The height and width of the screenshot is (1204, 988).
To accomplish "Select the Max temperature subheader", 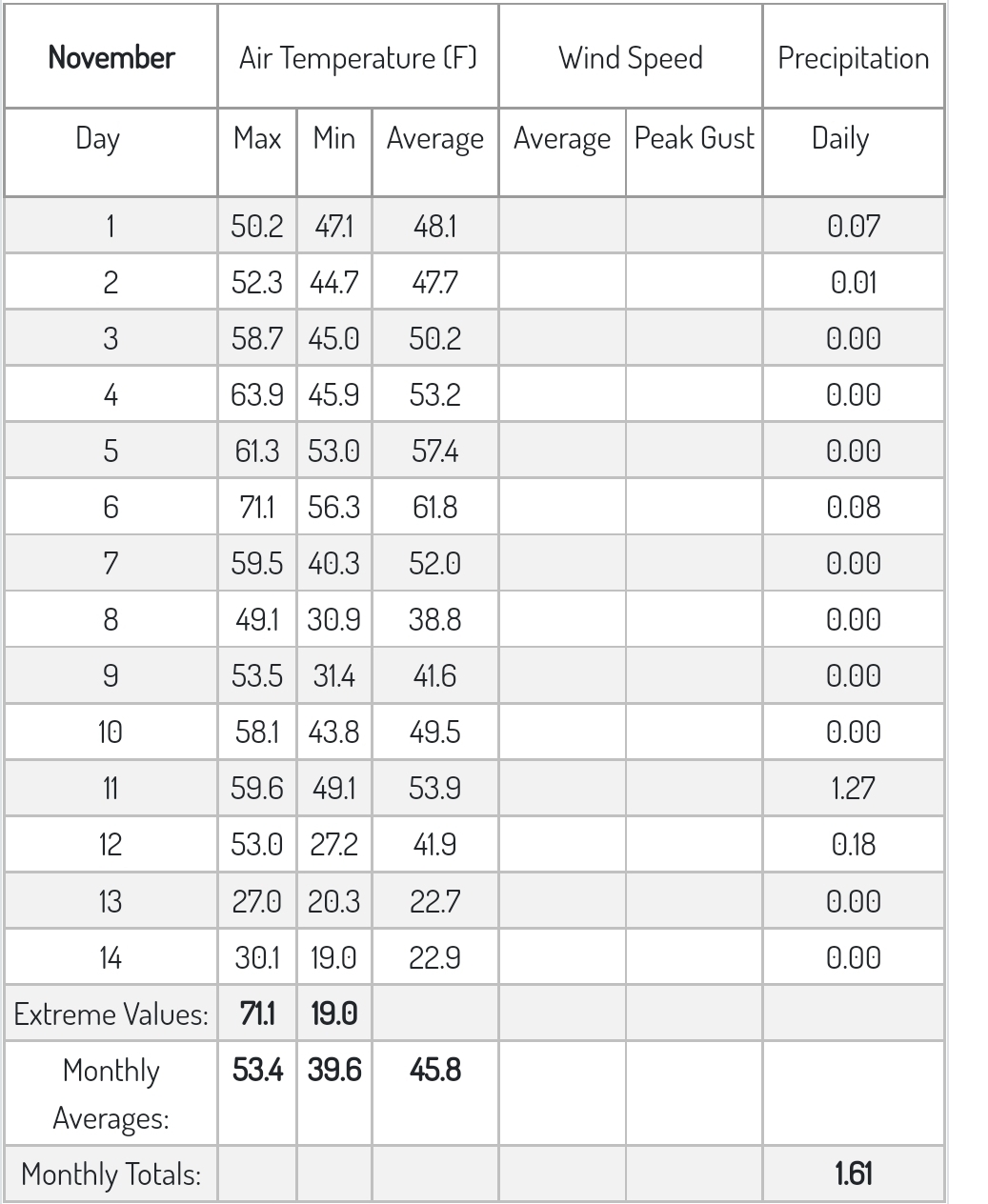I will point(257,138).
